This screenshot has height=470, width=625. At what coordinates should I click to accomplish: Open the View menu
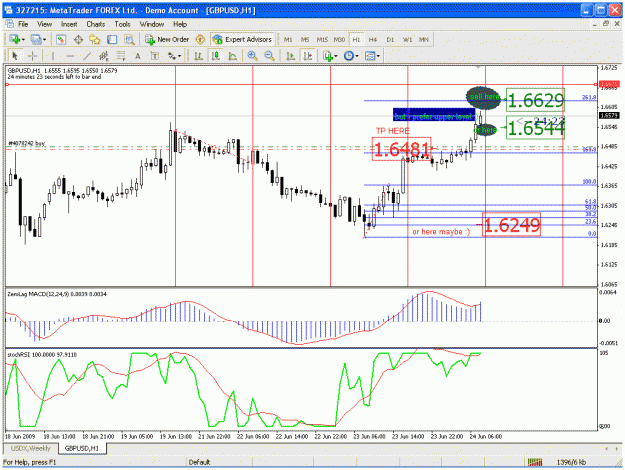(45, 24)
